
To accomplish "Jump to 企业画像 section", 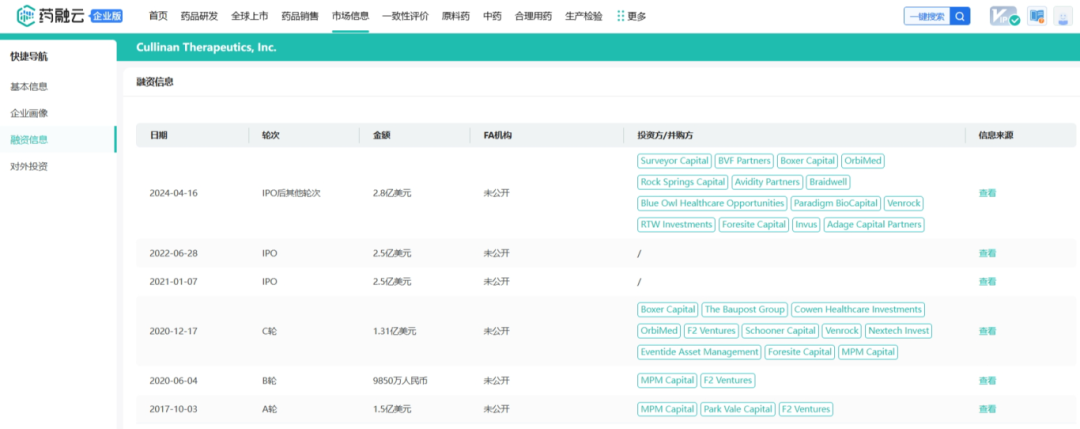I will pos(29,113).
